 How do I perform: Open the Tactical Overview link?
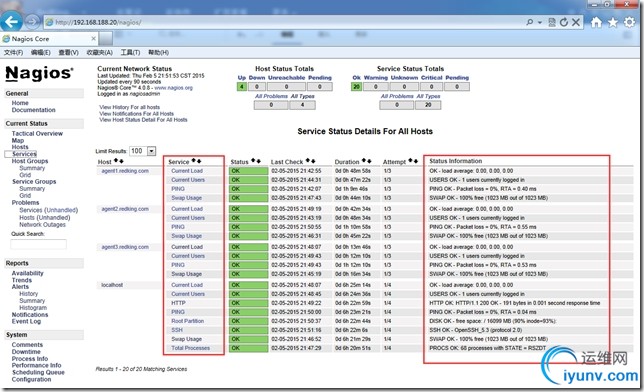(37, 134)
